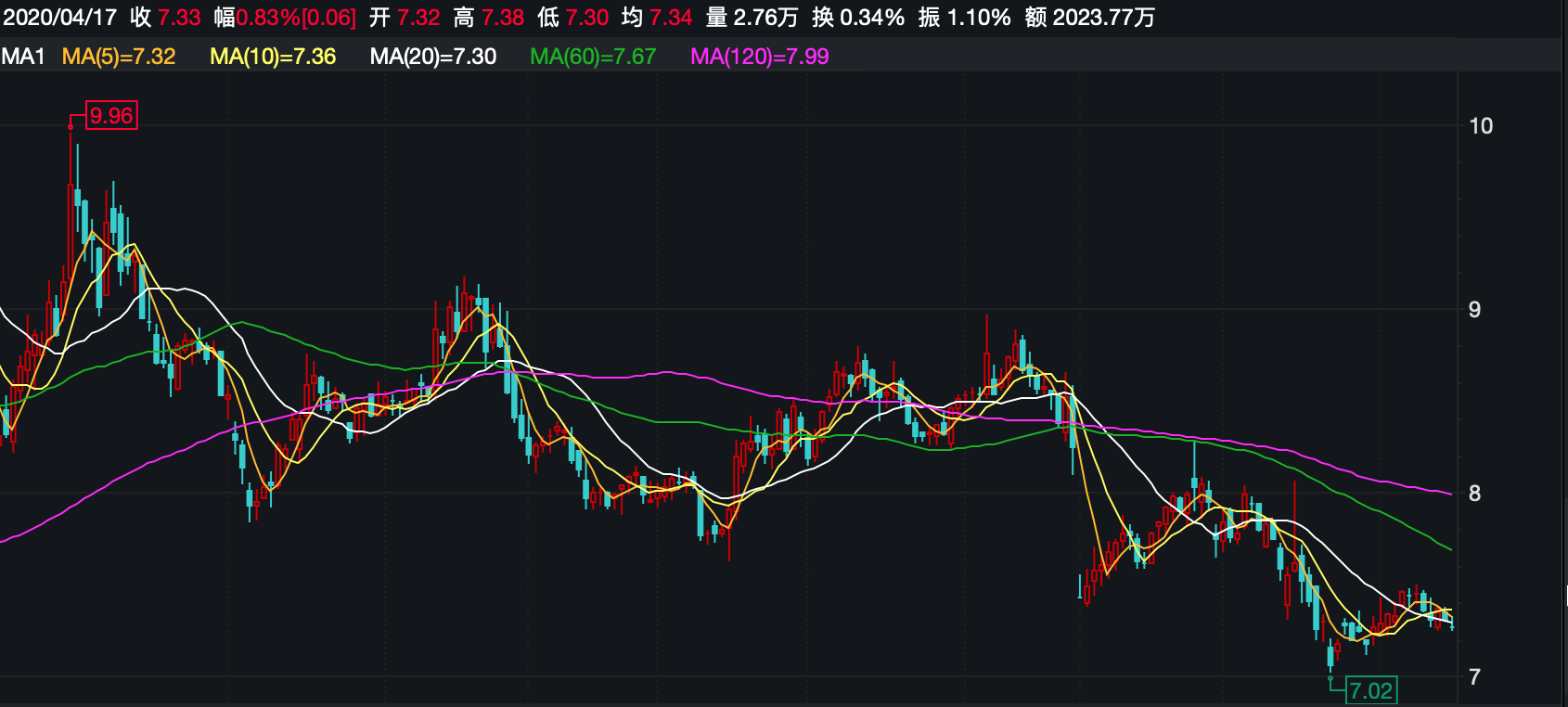Click the price axis label 9
1568x707 pixels.
1475,310
